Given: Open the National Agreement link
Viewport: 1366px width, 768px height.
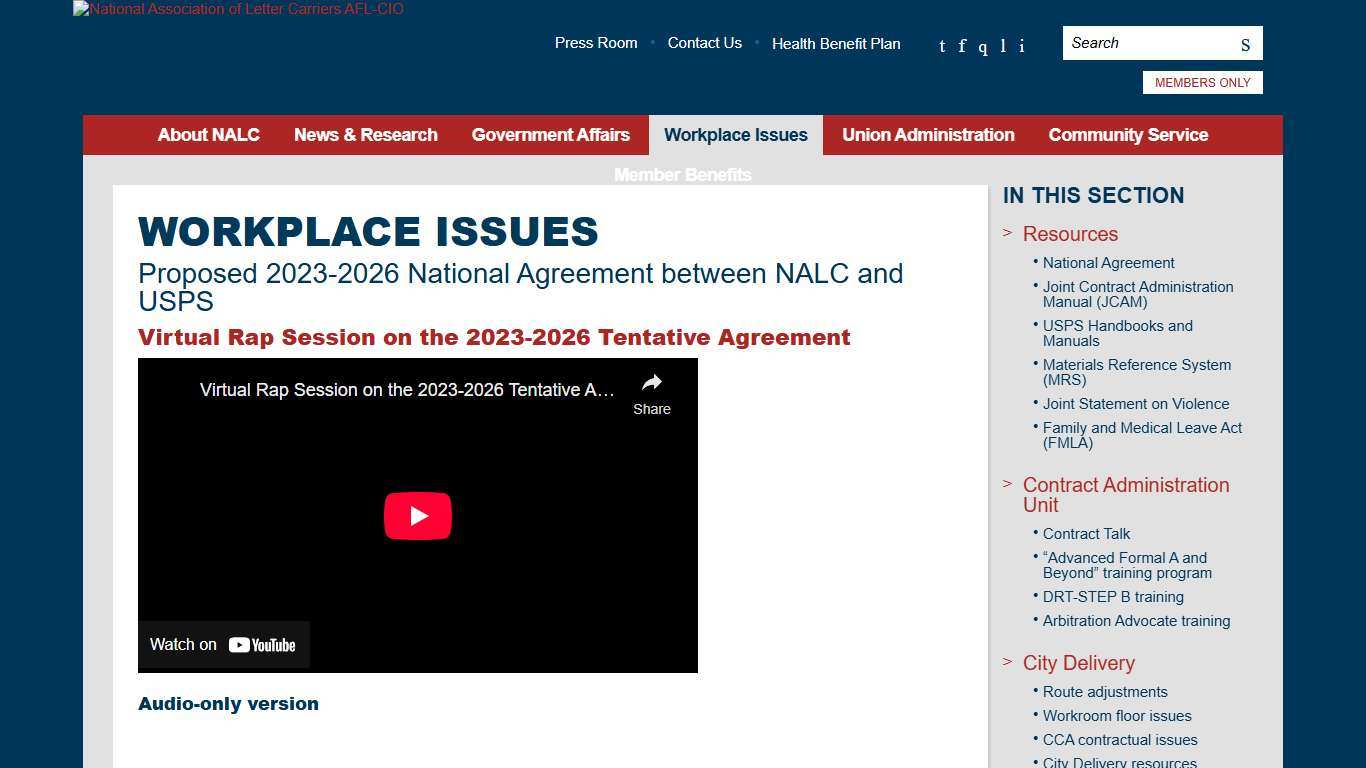Looking at the screenshot, I should pyautogui.click(x=1108, y=263).
